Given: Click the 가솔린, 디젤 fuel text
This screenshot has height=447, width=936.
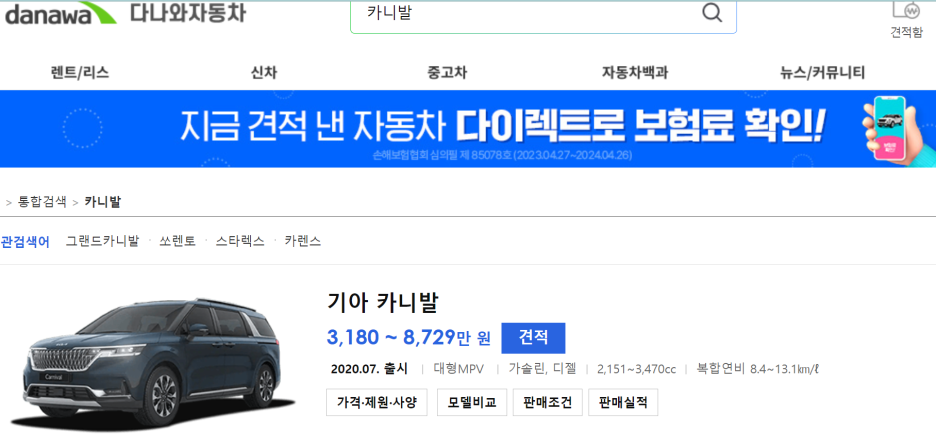Looking at the screenshot, I should [542, 369].
